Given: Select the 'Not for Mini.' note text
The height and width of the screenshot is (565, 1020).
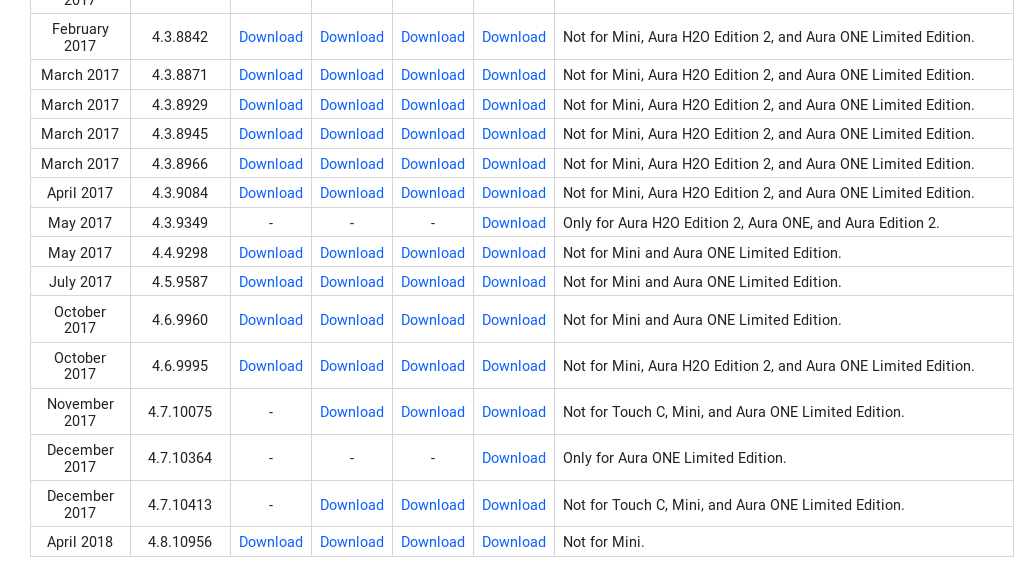Looking at the screenshot, I should click(x=604, y=542).
